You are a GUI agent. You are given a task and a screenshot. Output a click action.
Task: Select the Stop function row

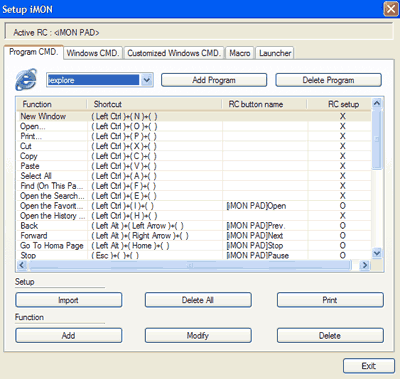click(194, 255)
